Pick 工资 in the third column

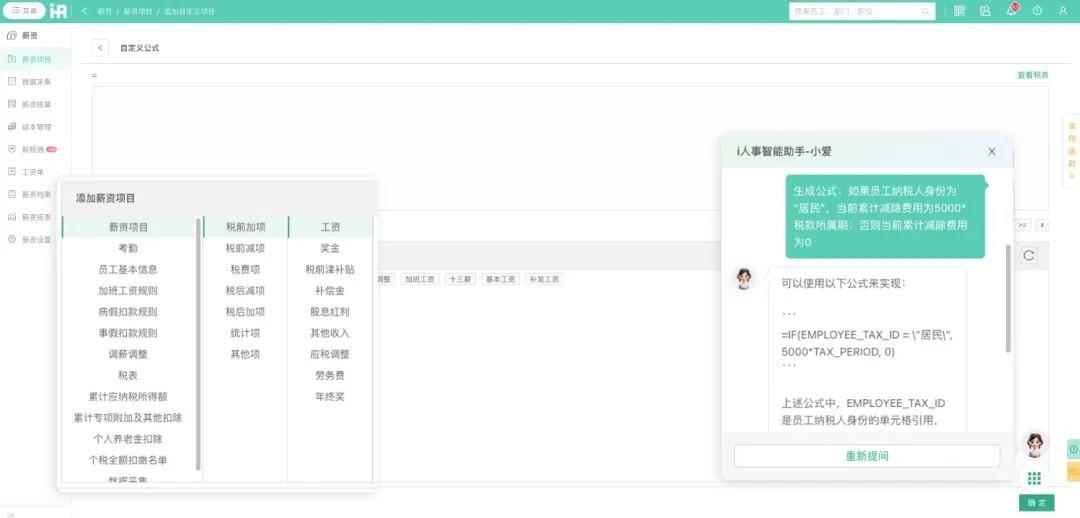pos(330,227)
